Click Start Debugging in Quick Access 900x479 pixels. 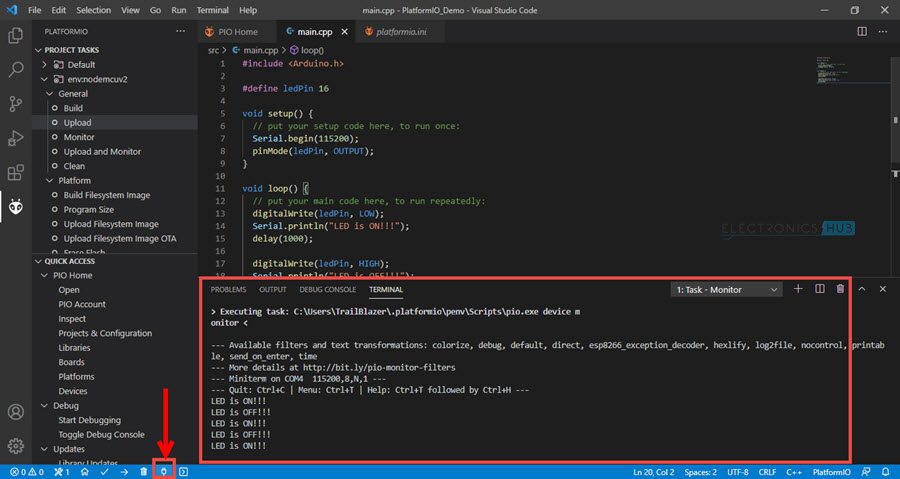point(90,420)
